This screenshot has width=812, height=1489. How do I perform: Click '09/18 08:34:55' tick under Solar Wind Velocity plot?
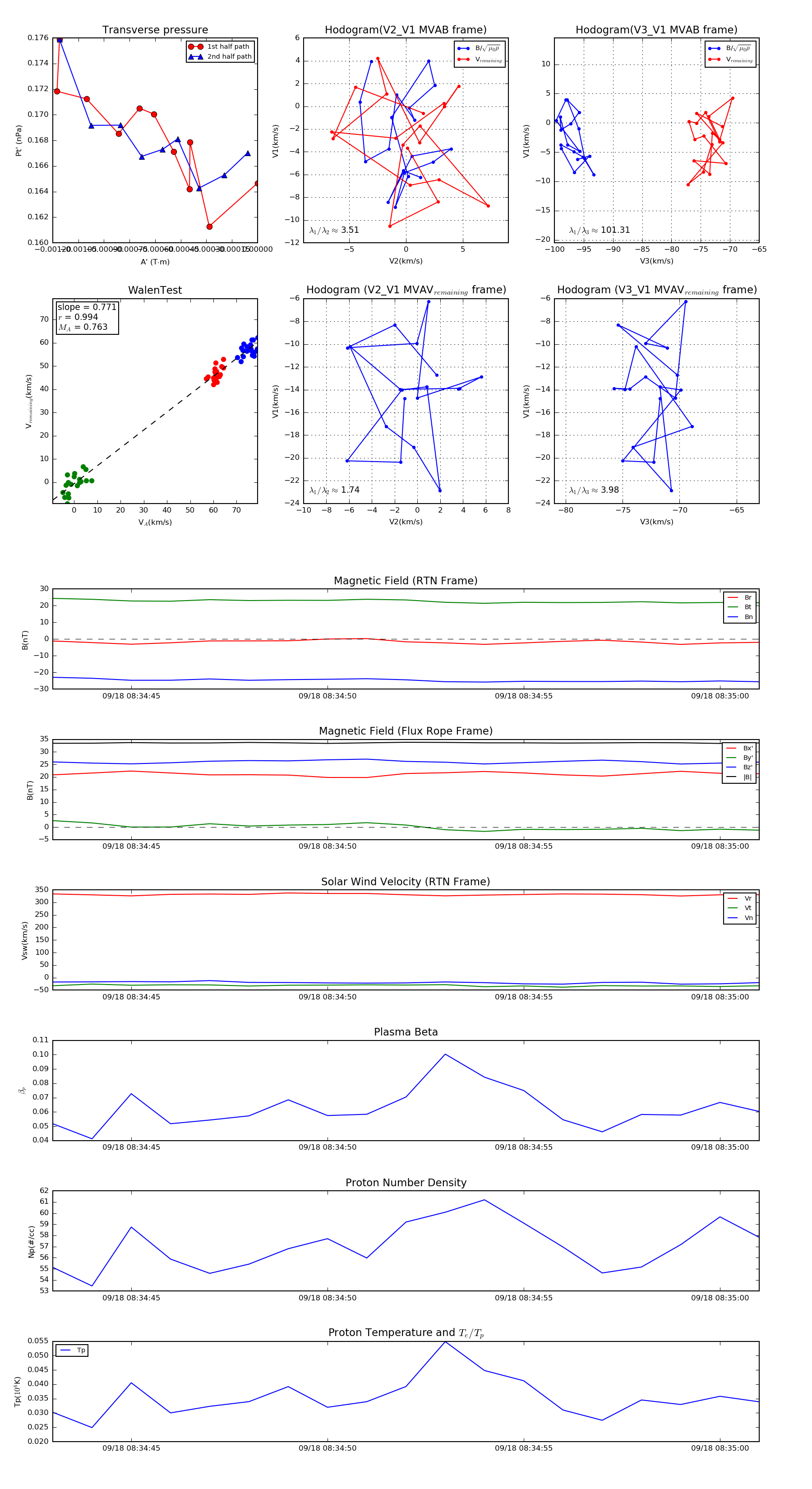point(524,997)
